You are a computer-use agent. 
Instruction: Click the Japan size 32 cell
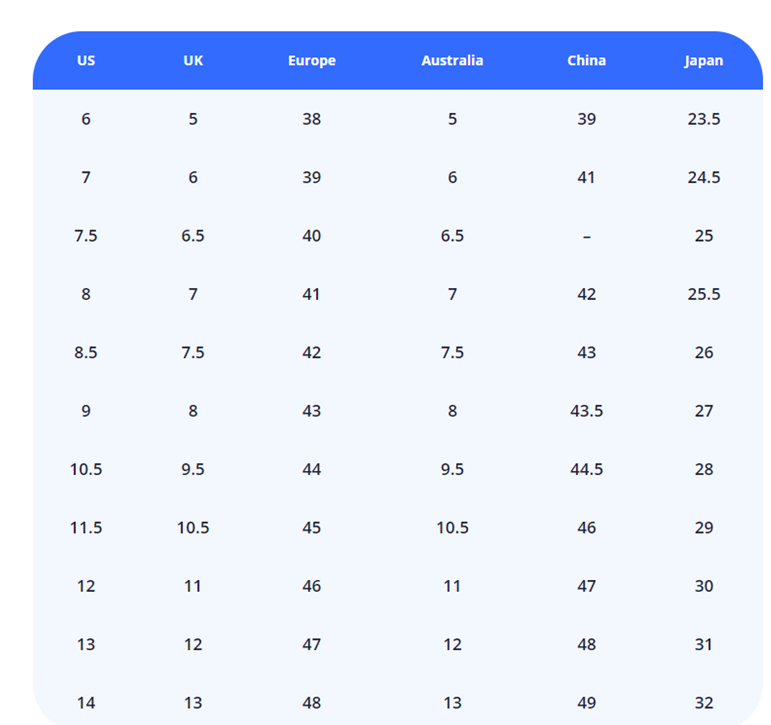(x=704, y=703)
